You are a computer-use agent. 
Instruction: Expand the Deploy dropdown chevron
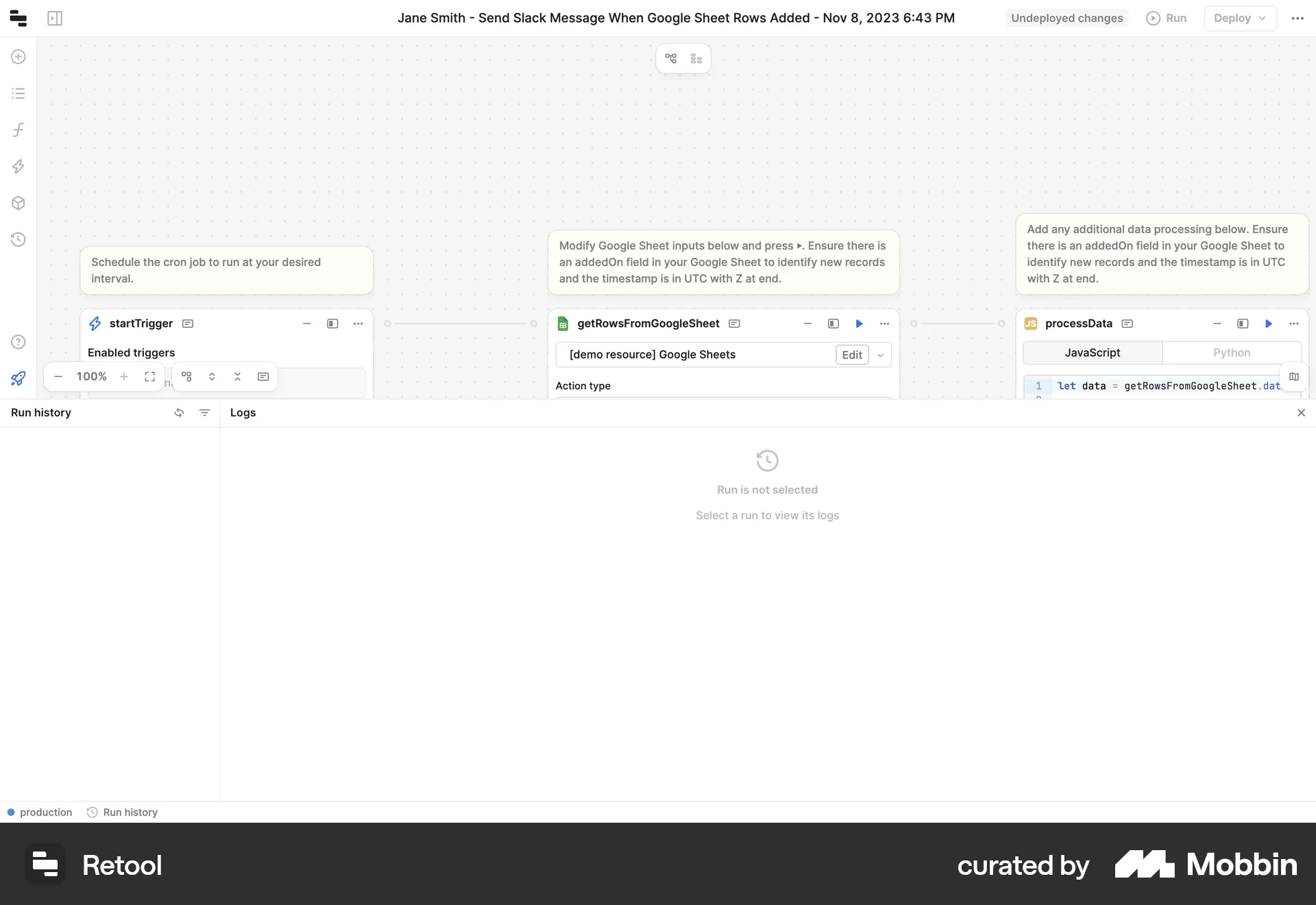(x=1263, y=19)
